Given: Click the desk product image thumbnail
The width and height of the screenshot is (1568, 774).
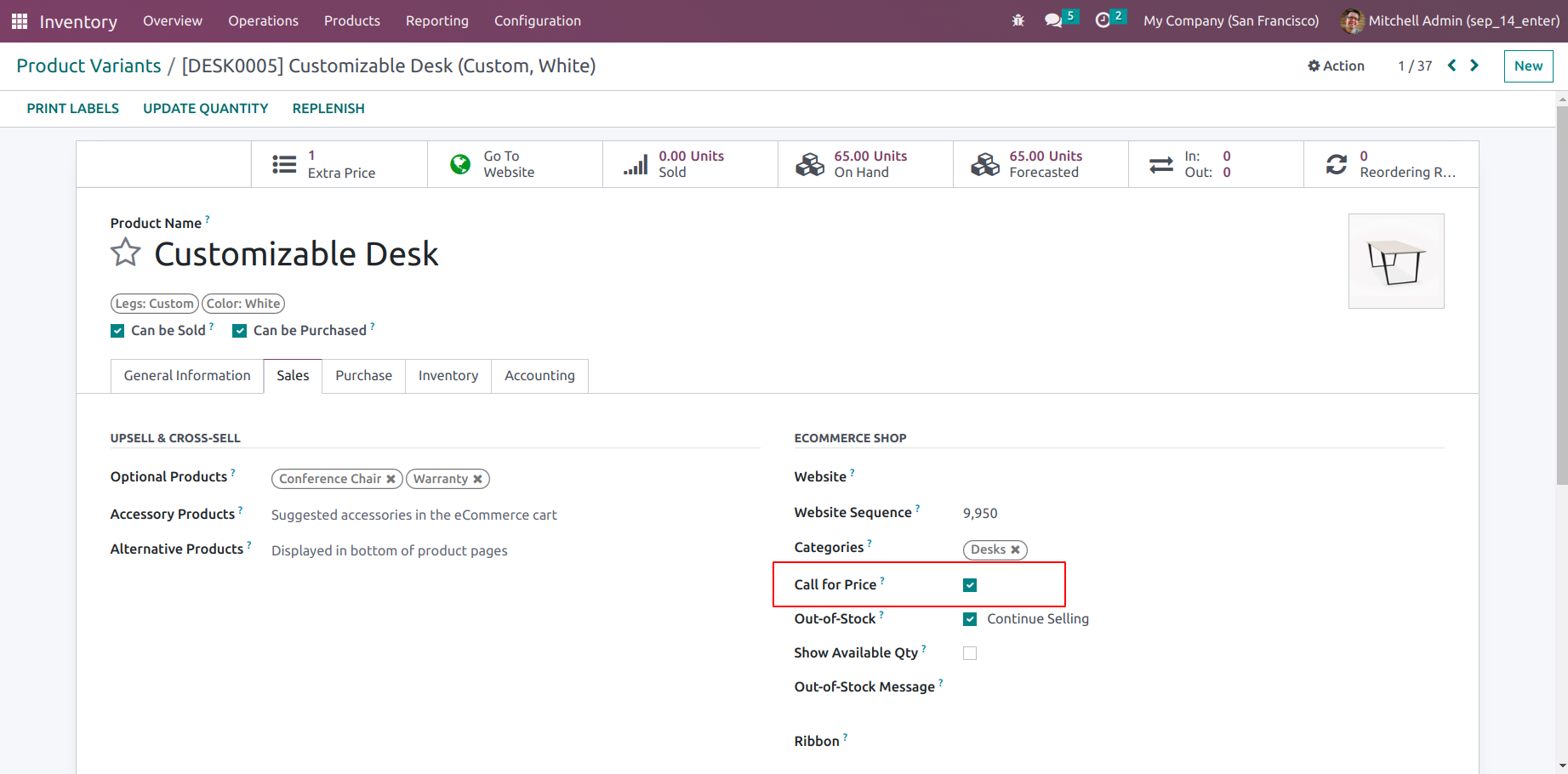Looking at the screenshot, I should 1396,261.
